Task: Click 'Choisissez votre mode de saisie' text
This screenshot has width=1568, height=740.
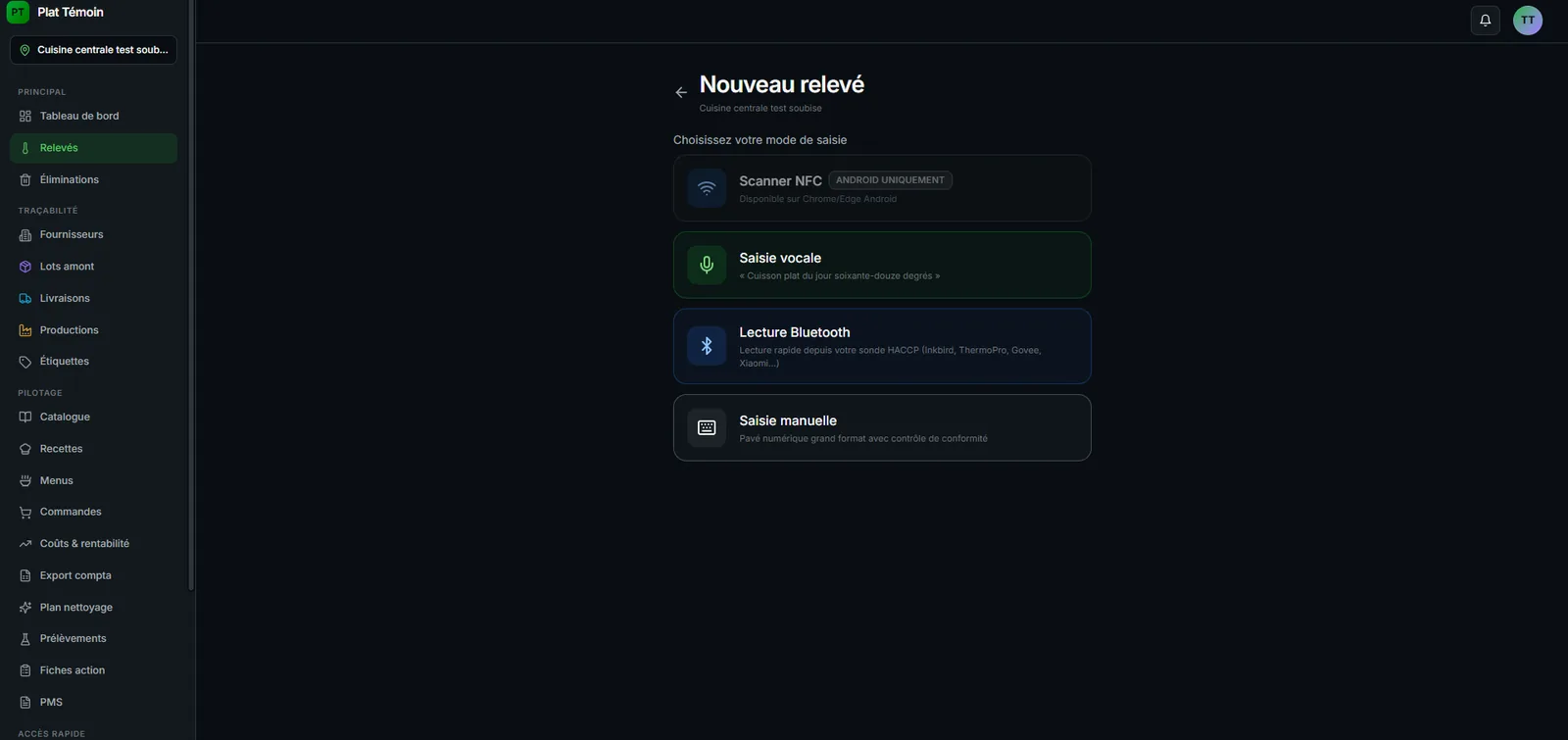Action: 759,140
